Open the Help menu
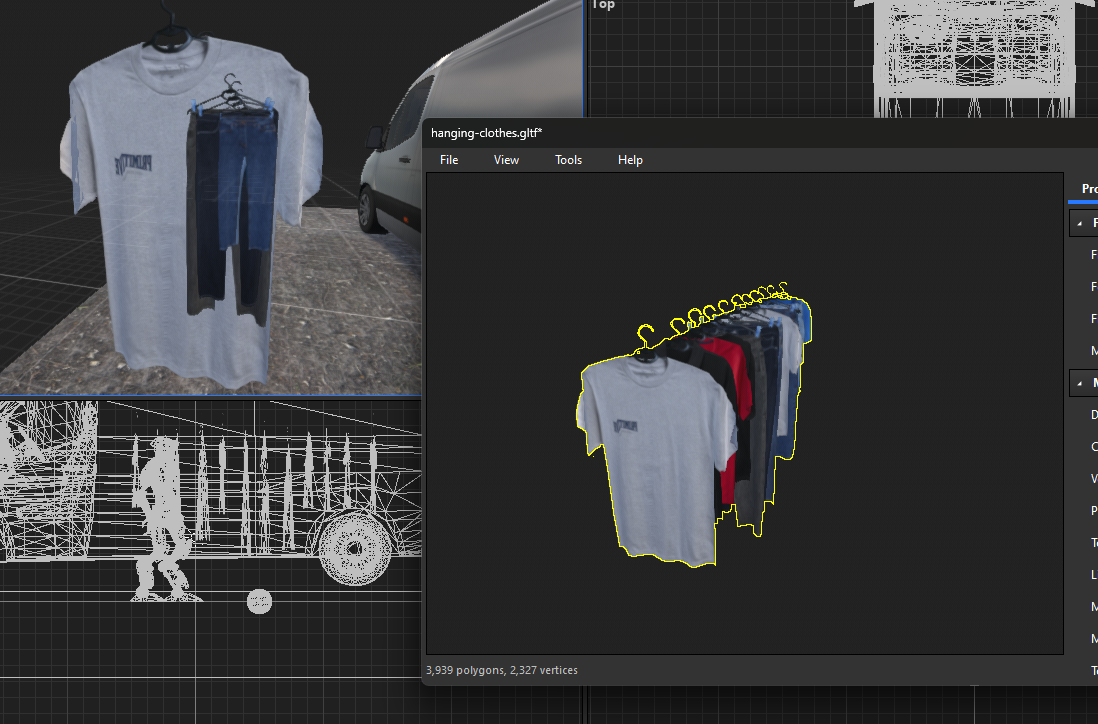1098x724 pixels. coord(630,160)
